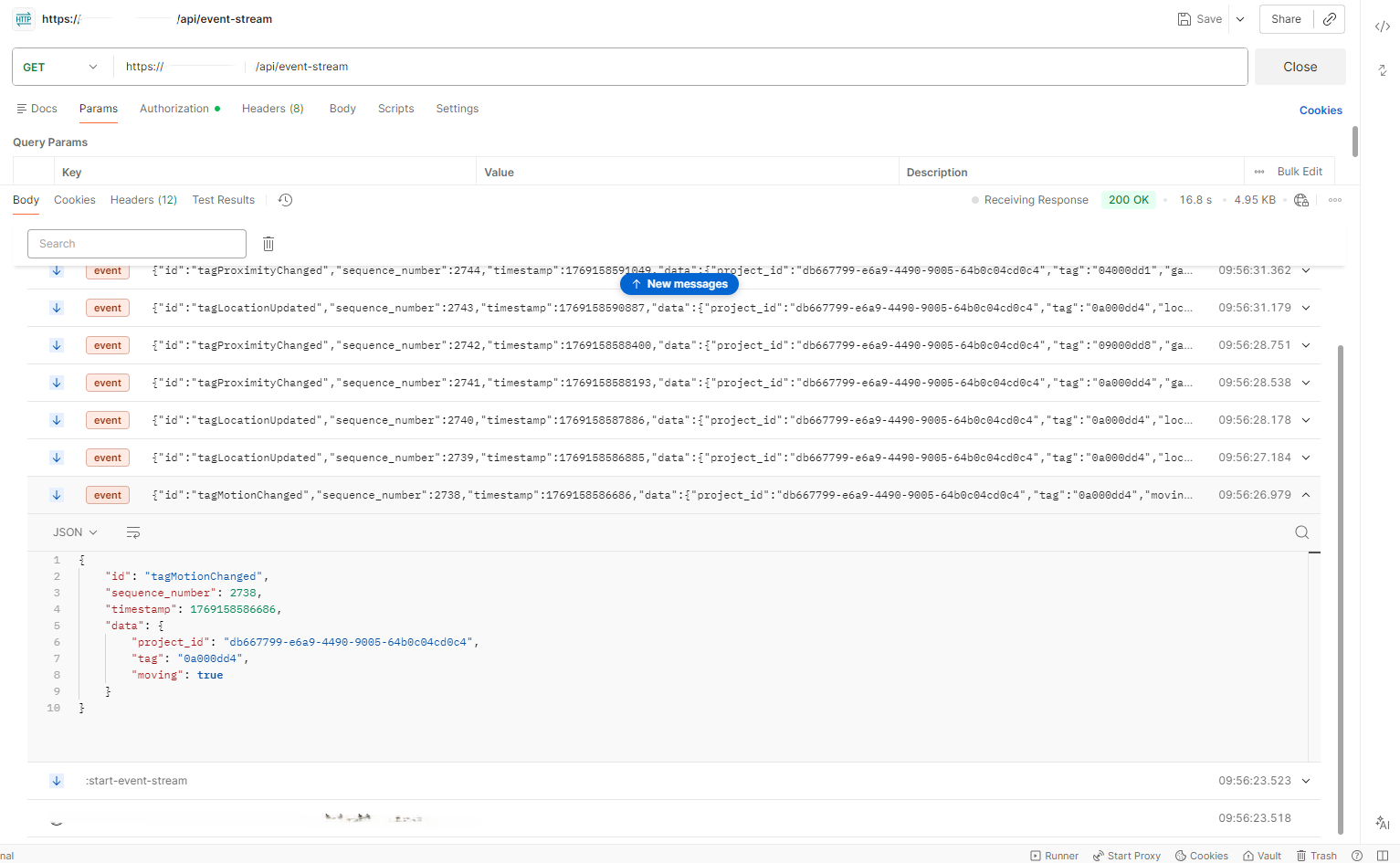Open the Test Results response tab
This screenshot has width=1400, height=863.
[x=223, y=200]
